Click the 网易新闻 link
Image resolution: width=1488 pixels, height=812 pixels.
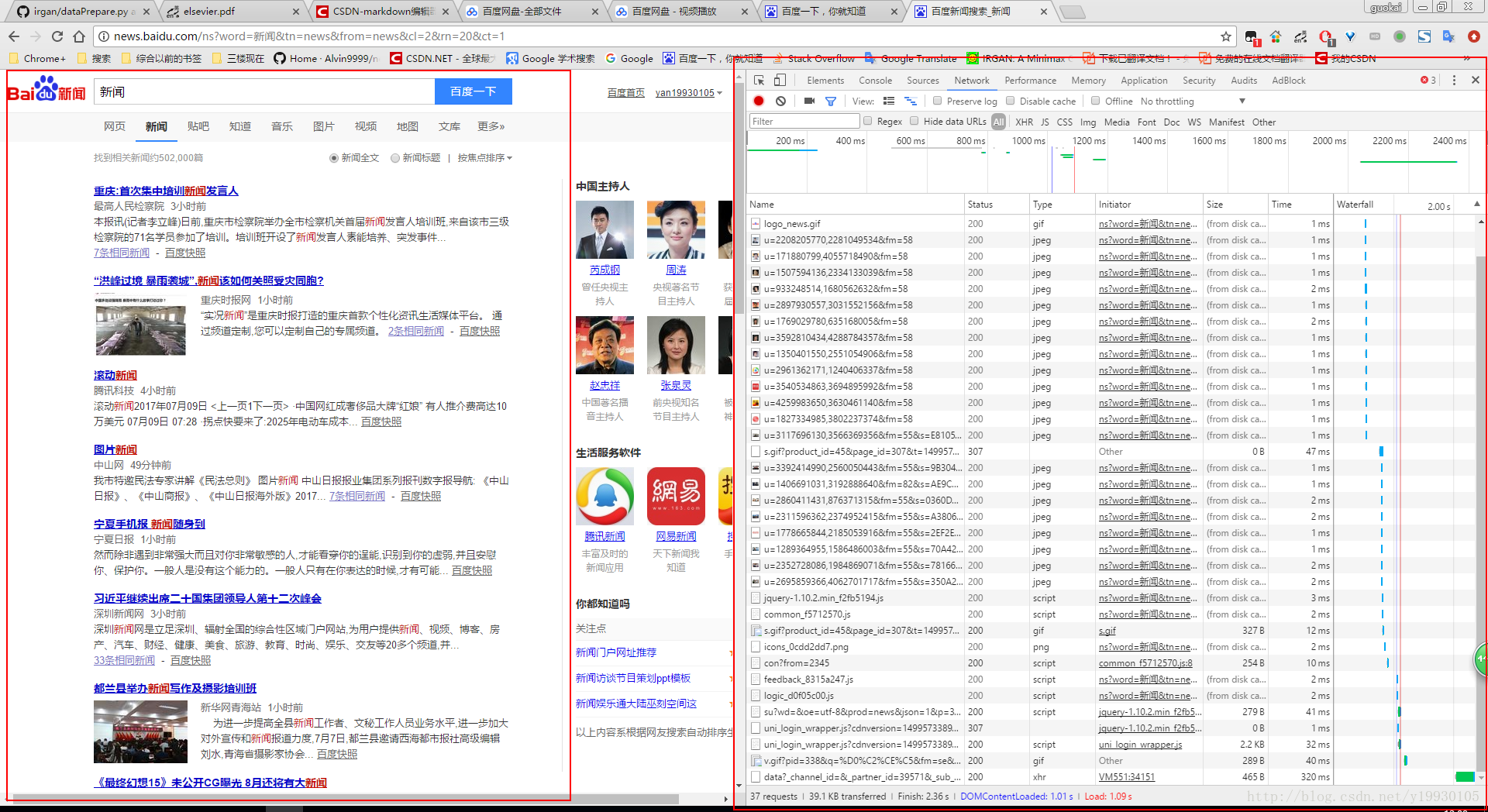point(676,536)
